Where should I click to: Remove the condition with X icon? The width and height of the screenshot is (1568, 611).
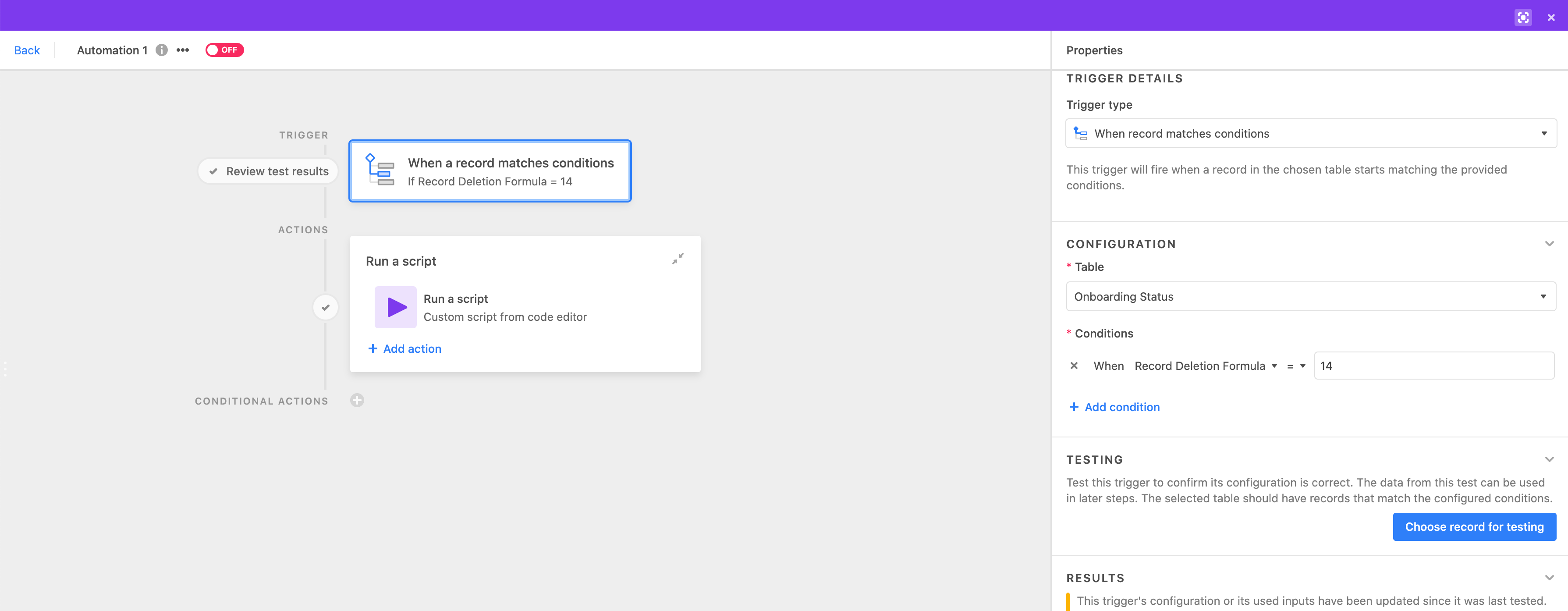1075,366
